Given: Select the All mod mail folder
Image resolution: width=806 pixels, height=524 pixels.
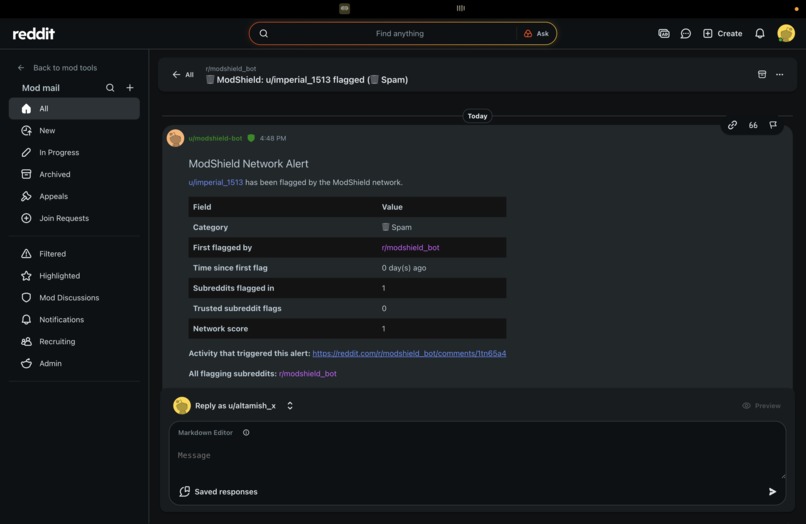Looking at the screenshot, I should [x=74, y=109].
